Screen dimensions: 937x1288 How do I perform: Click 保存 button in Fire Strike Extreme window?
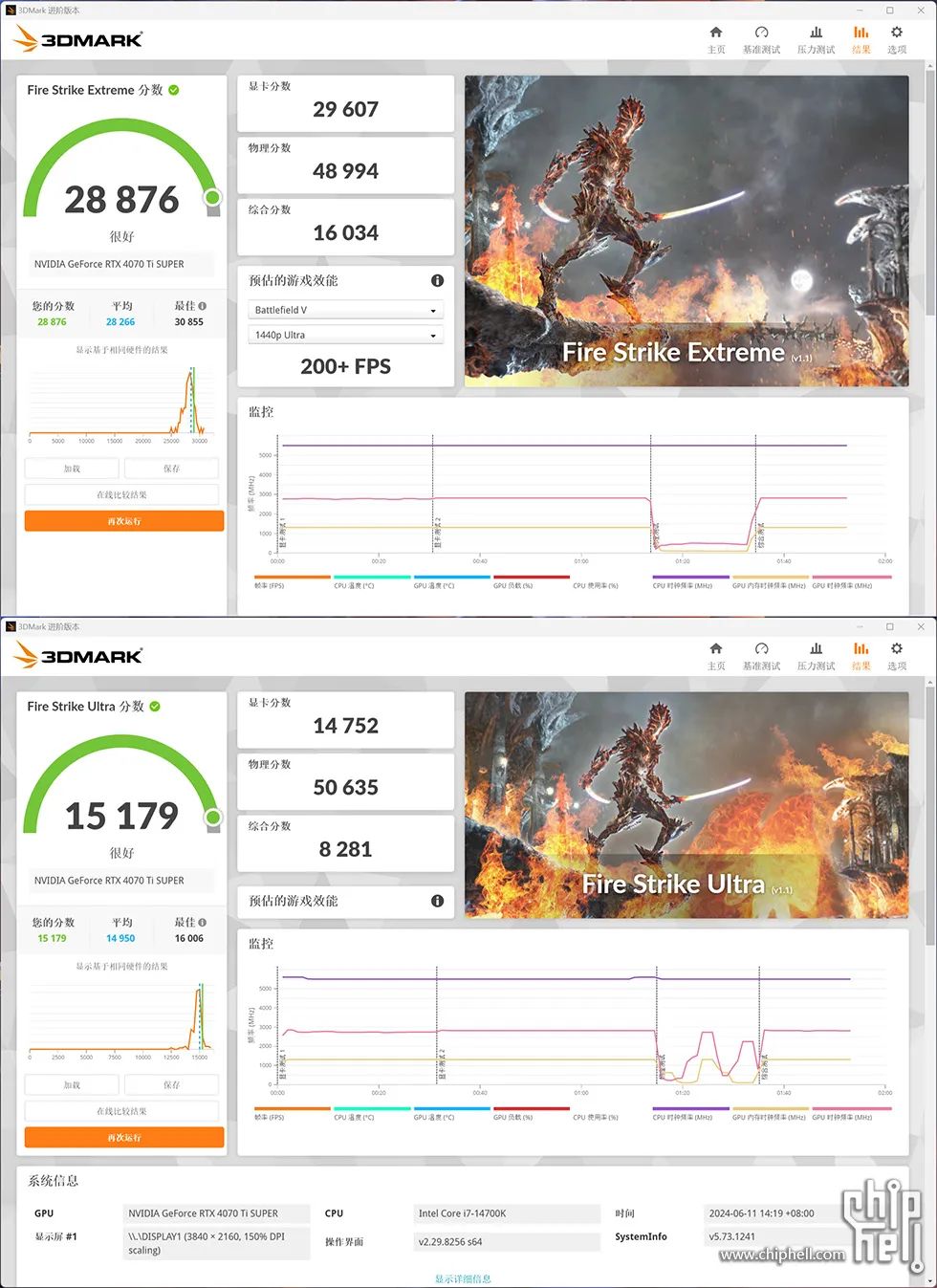point(171,469)
